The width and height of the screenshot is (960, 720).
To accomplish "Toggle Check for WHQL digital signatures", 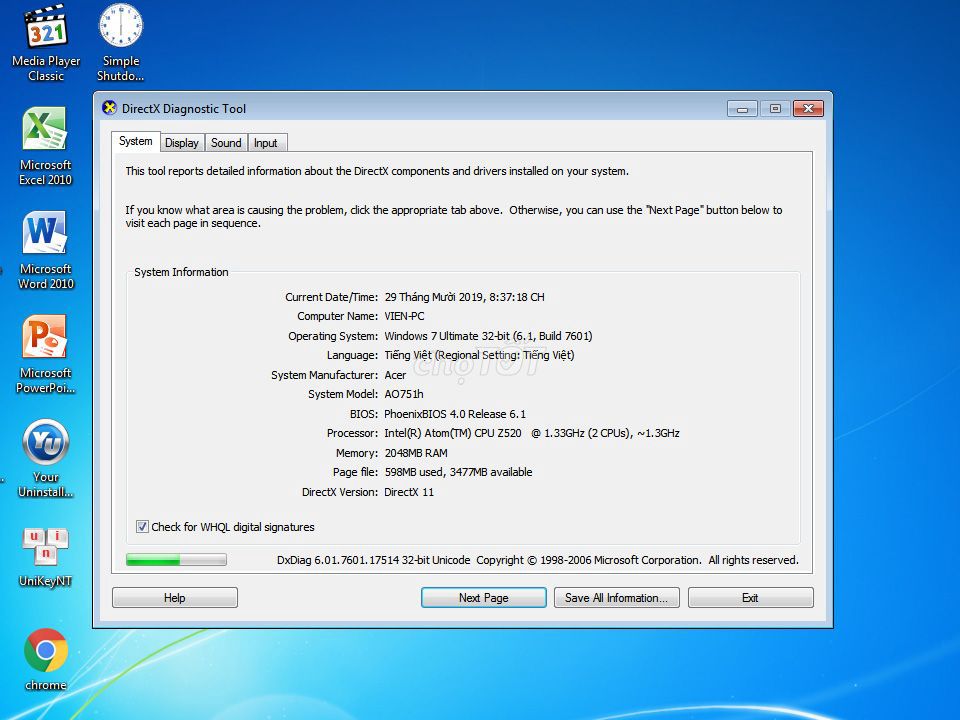I will [142, 527].
